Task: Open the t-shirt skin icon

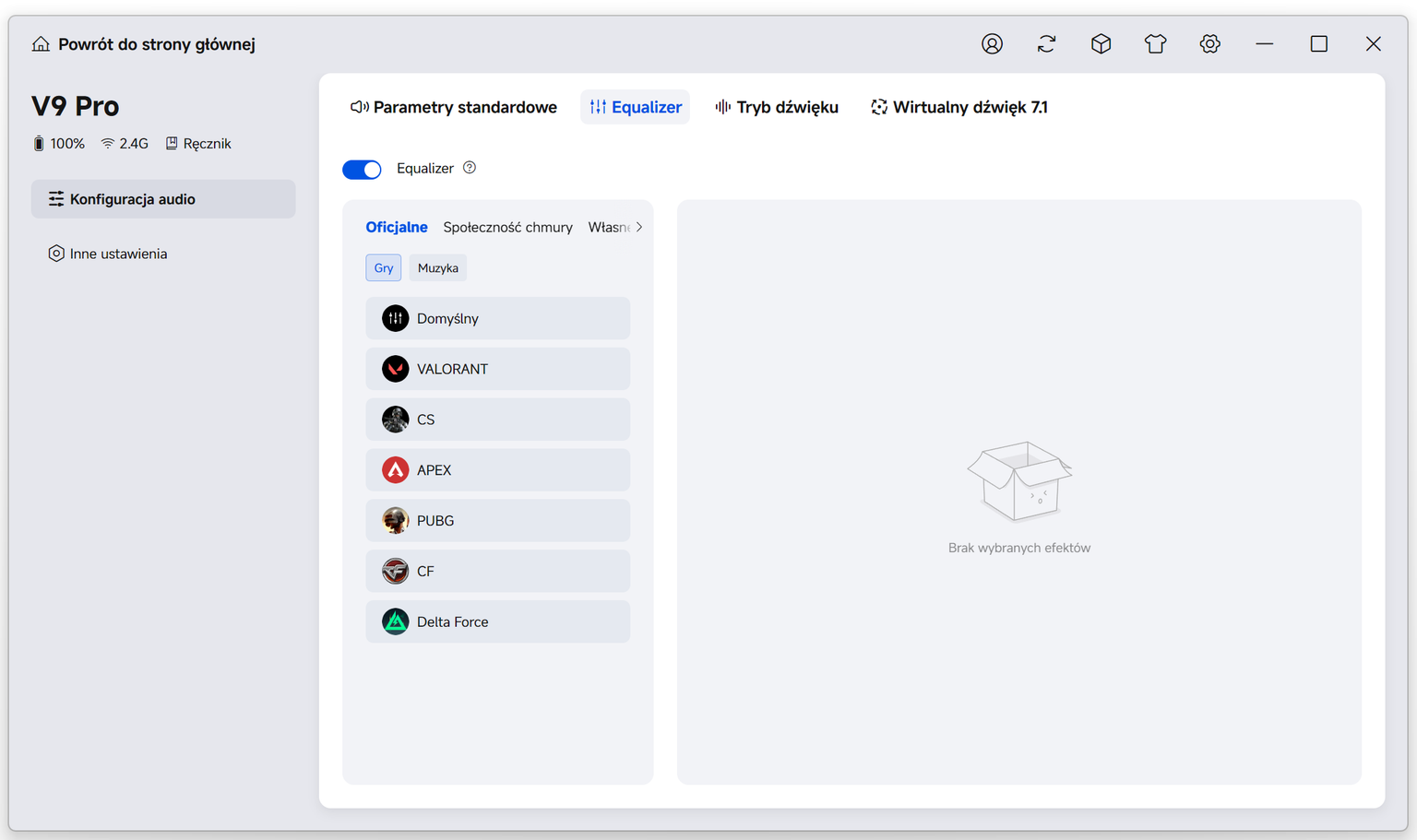Action: (x=1155, y=44)
